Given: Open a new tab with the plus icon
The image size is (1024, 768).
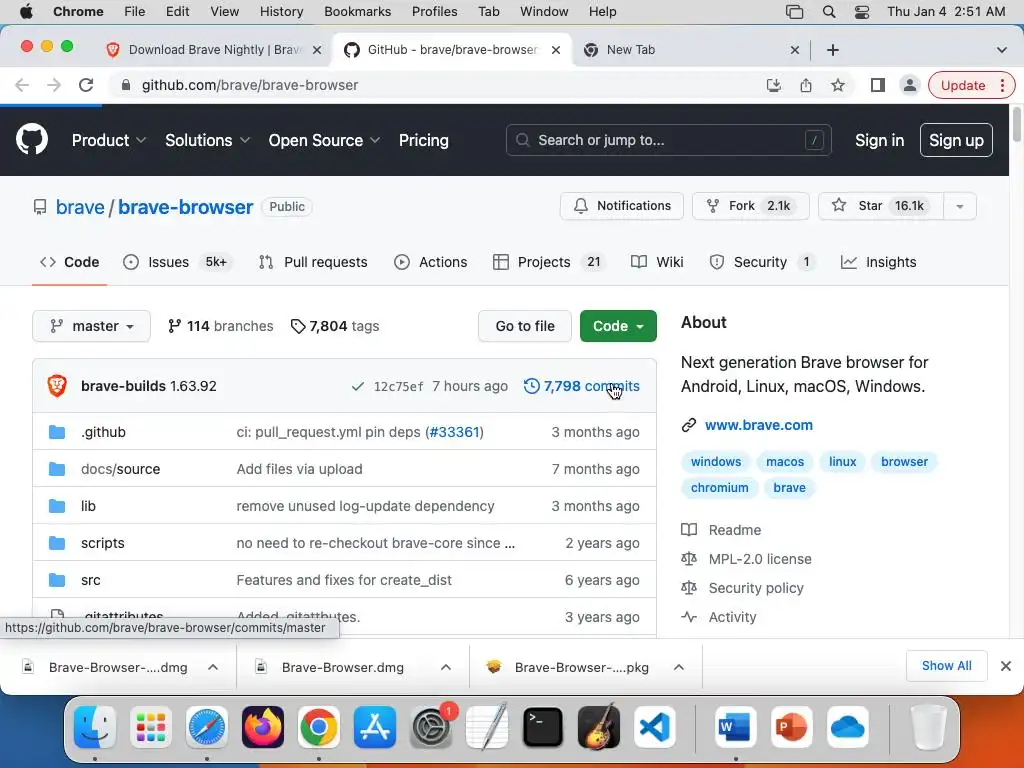Looking at the screenshot, I should [833, 50].
